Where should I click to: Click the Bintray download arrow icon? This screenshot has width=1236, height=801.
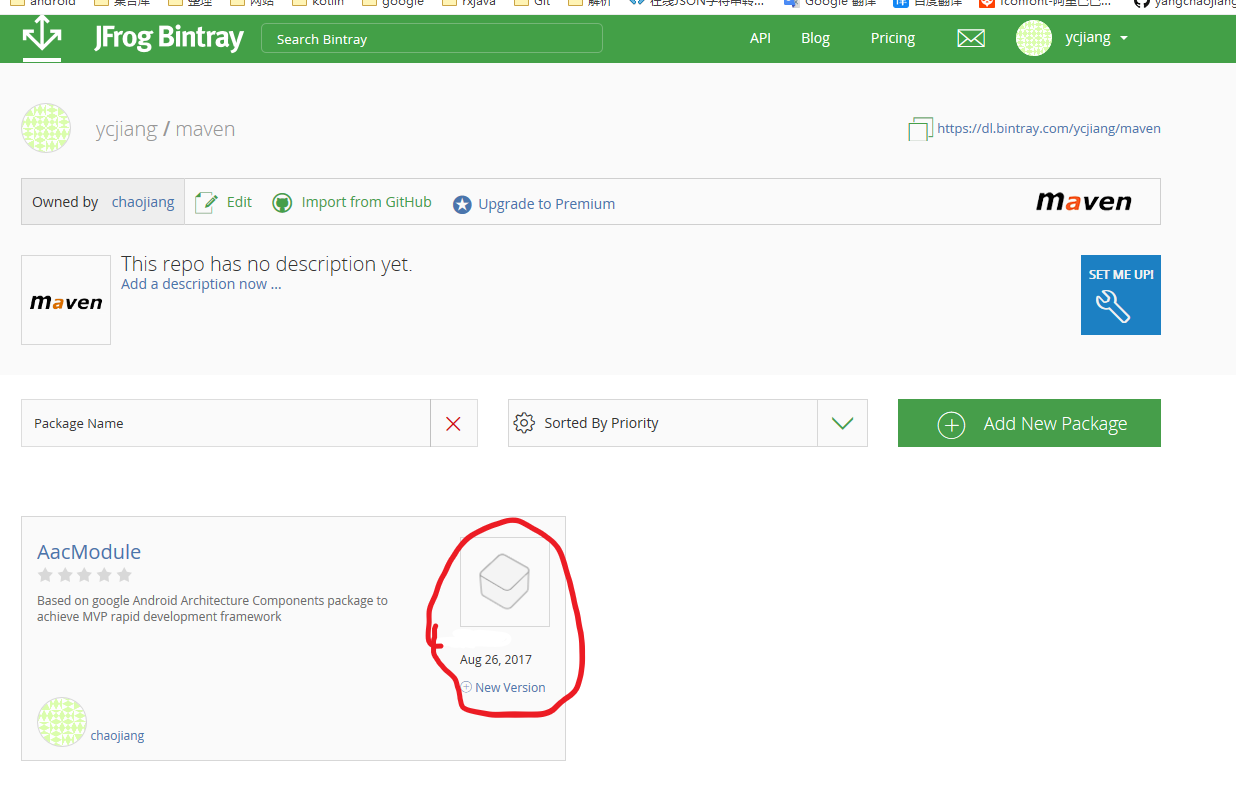pyautogui.click(x=42, y=37)
